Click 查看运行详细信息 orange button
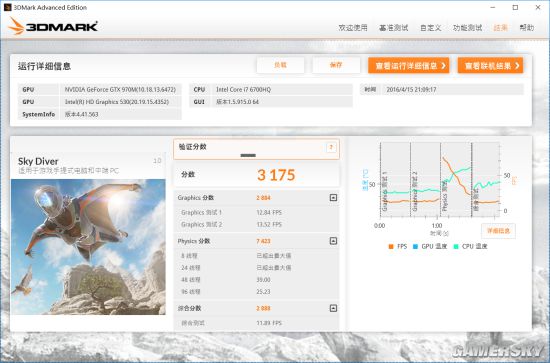The width and height of the screenshot is (550, 363). click(x=409, y=66)
